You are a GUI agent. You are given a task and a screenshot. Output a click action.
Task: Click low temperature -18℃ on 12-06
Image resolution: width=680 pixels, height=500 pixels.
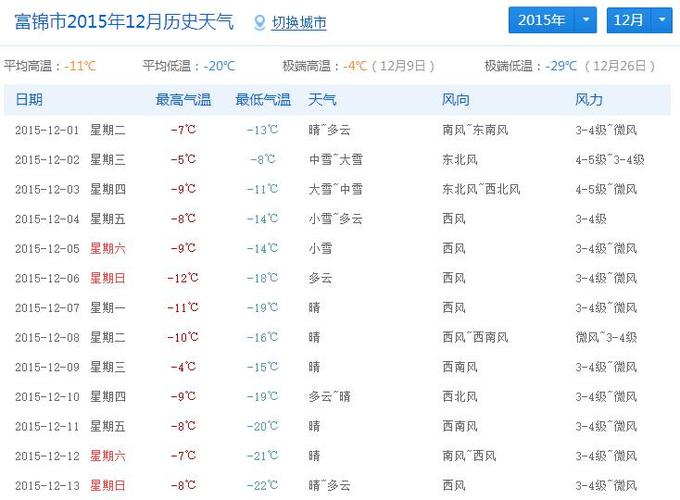pyautogui.click(x=262, y=278)
